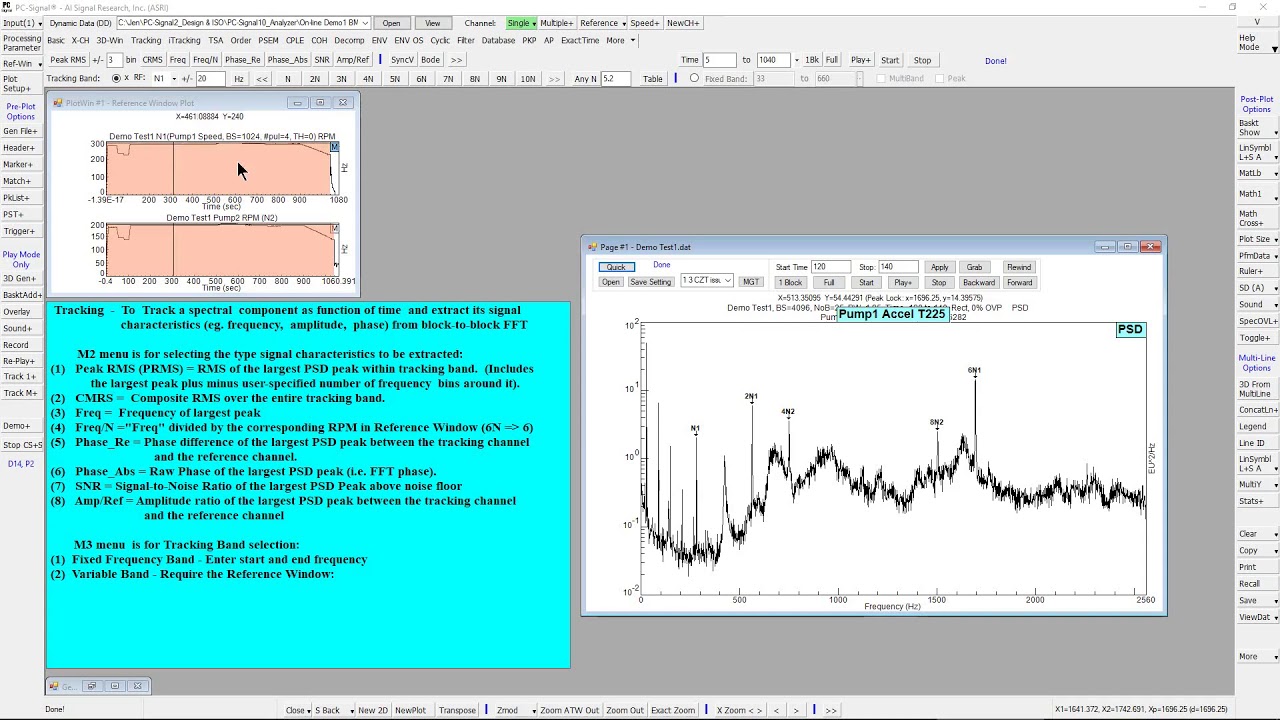
Task: Open the Database menu
Action: (x=498, y=41)
